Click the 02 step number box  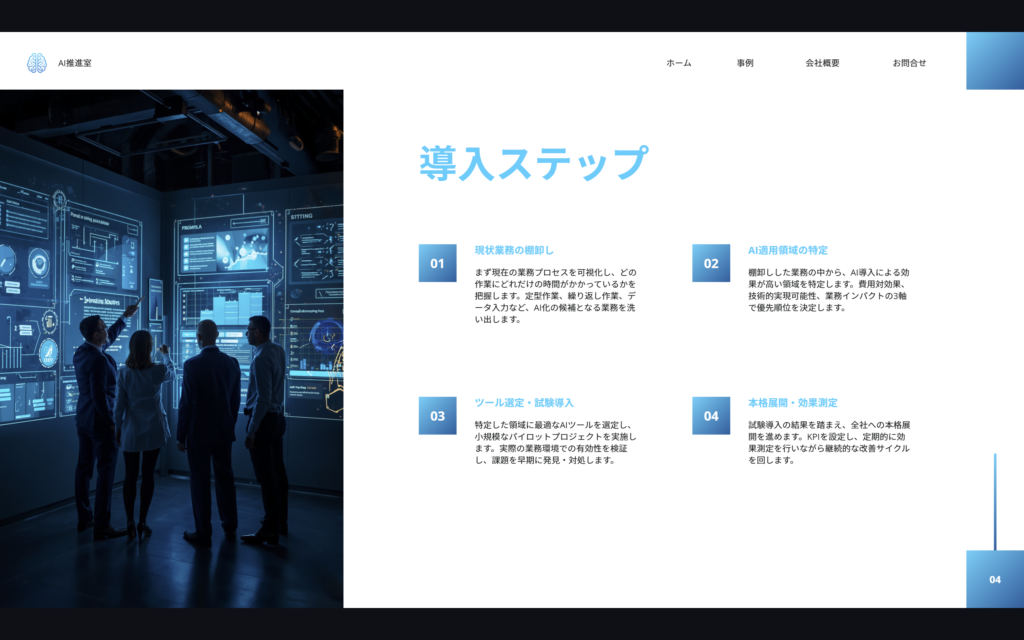click(x=711, y=263)
